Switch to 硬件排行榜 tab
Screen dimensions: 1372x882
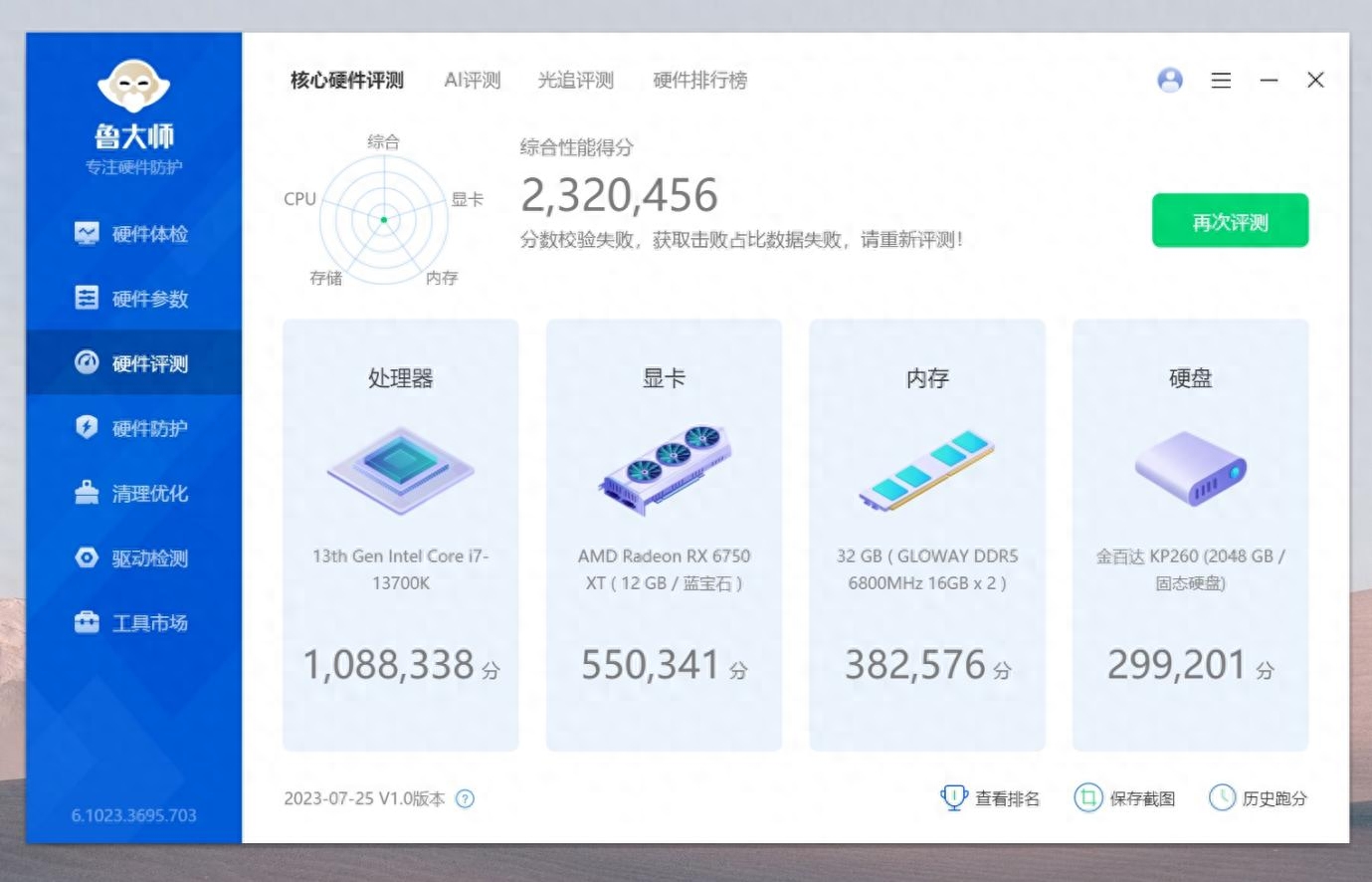(x=700, y=81)
